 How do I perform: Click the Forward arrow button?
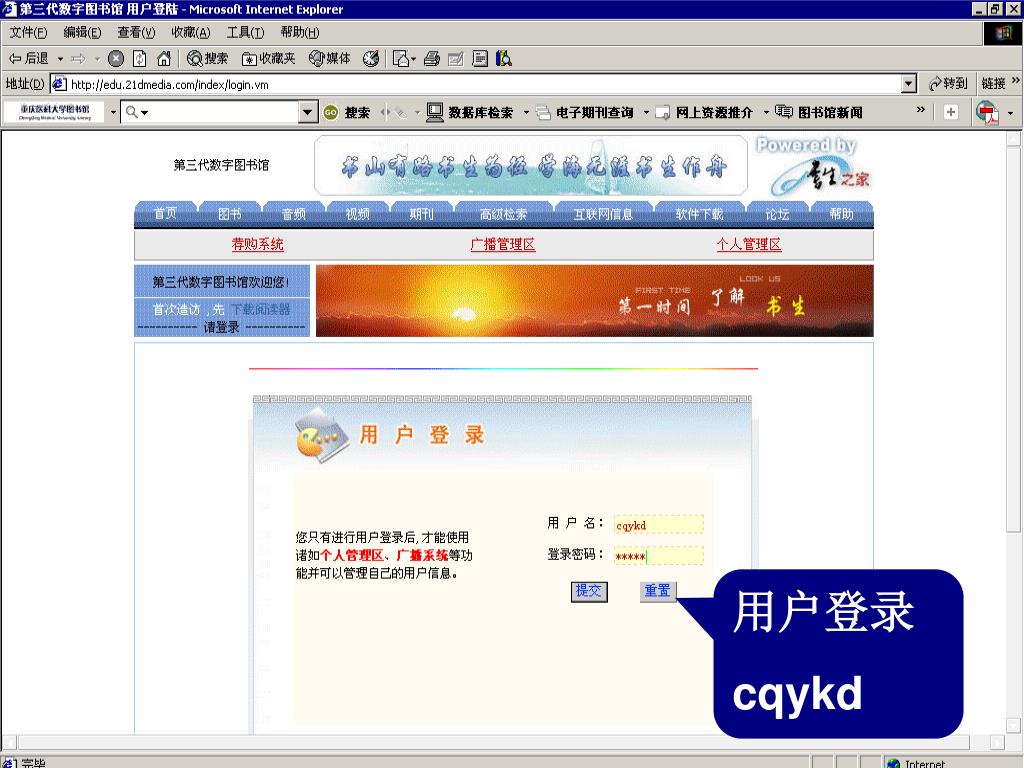point(78,59)
